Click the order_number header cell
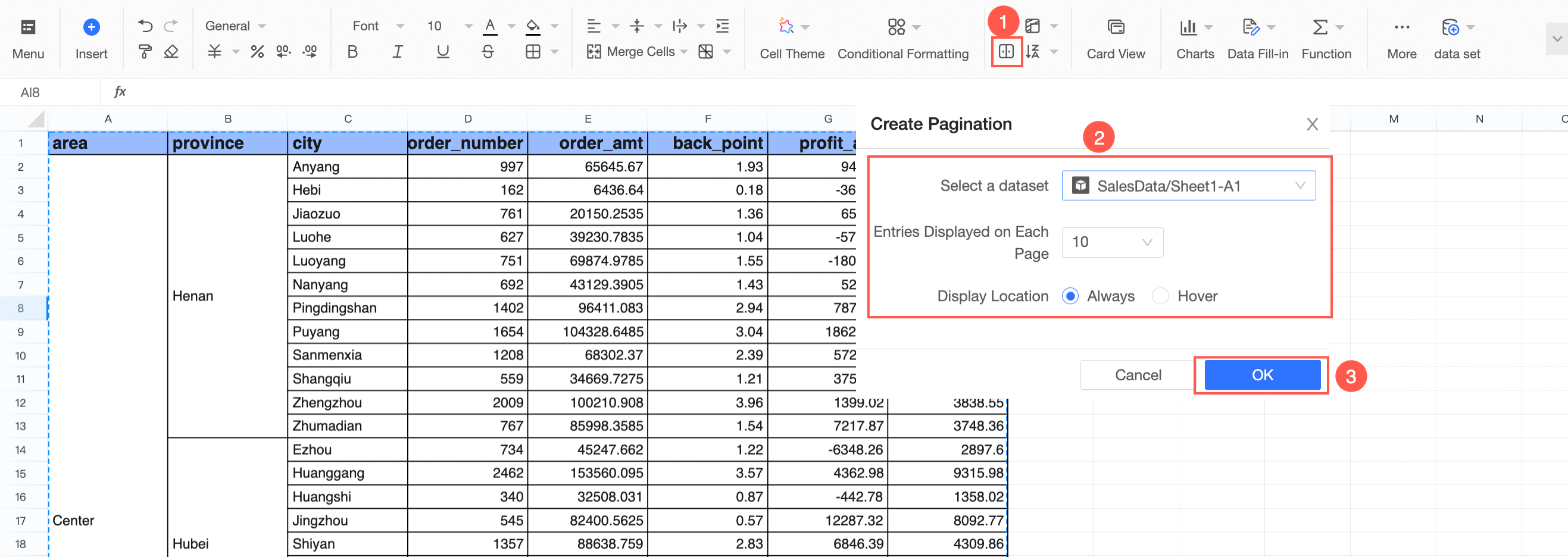Image resolution: width=1568 pixels, height=557 pixels. point(467,143)
